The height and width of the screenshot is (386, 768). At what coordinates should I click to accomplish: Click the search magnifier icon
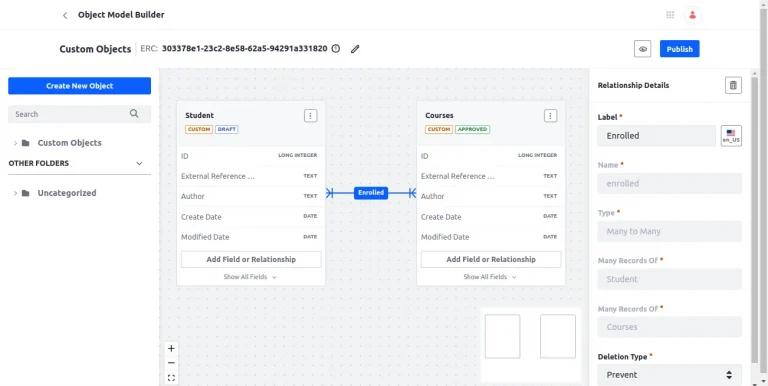[134, 114]
